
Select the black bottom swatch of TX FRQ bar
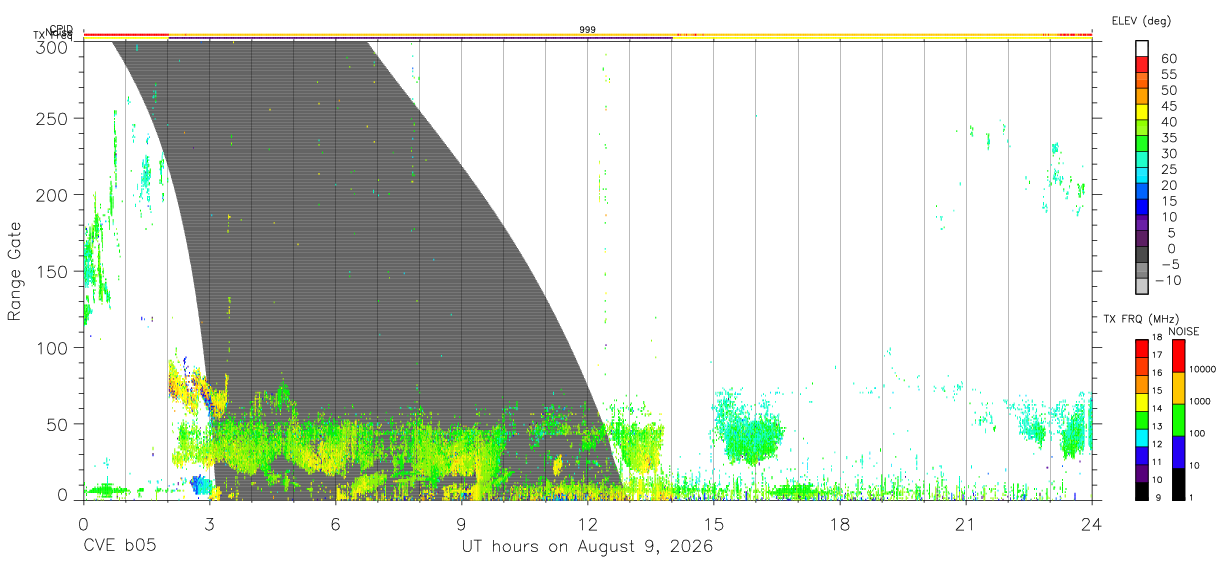point(1141,491)
